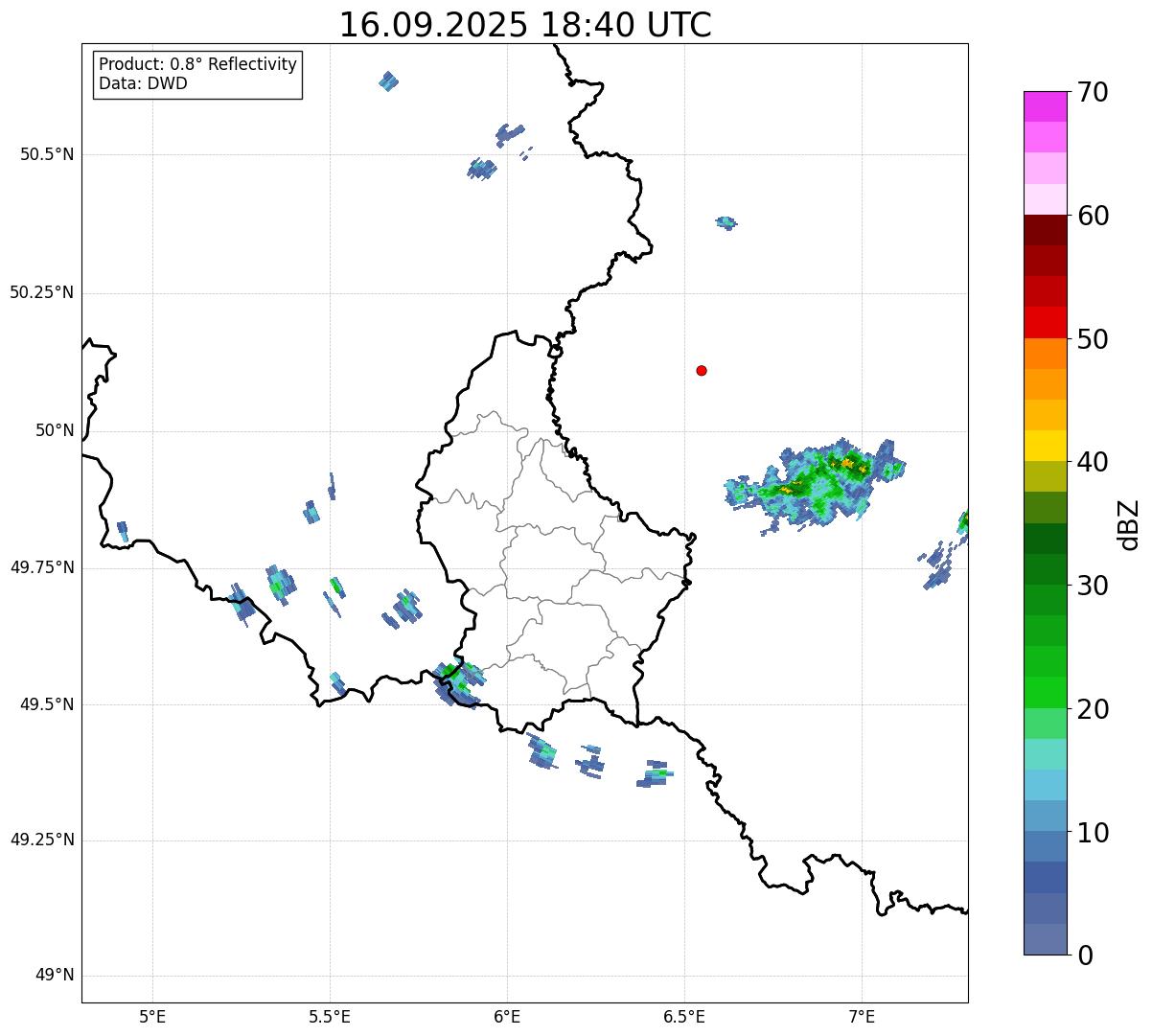Click the 49°N latitude label
The image size is (1152, 1036).
point(54,976)
